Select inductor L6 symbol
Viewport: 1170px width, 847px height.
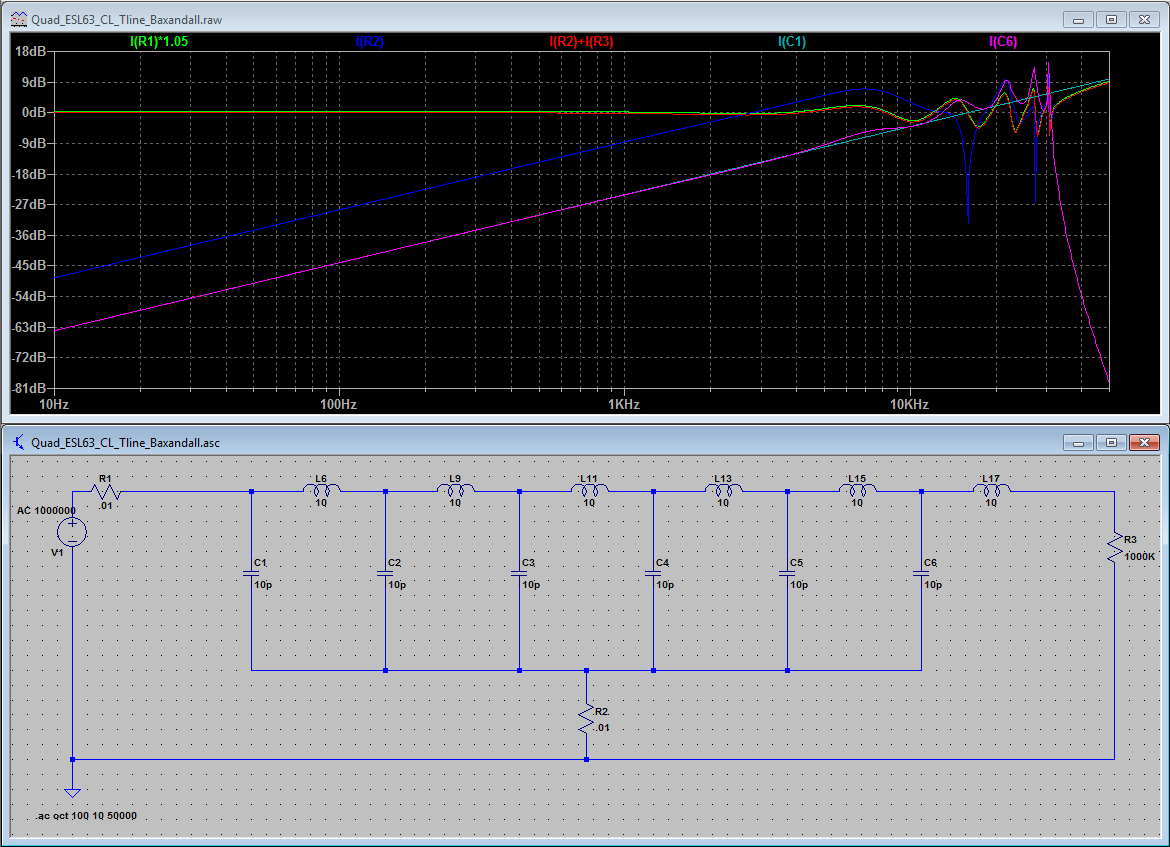322,490
